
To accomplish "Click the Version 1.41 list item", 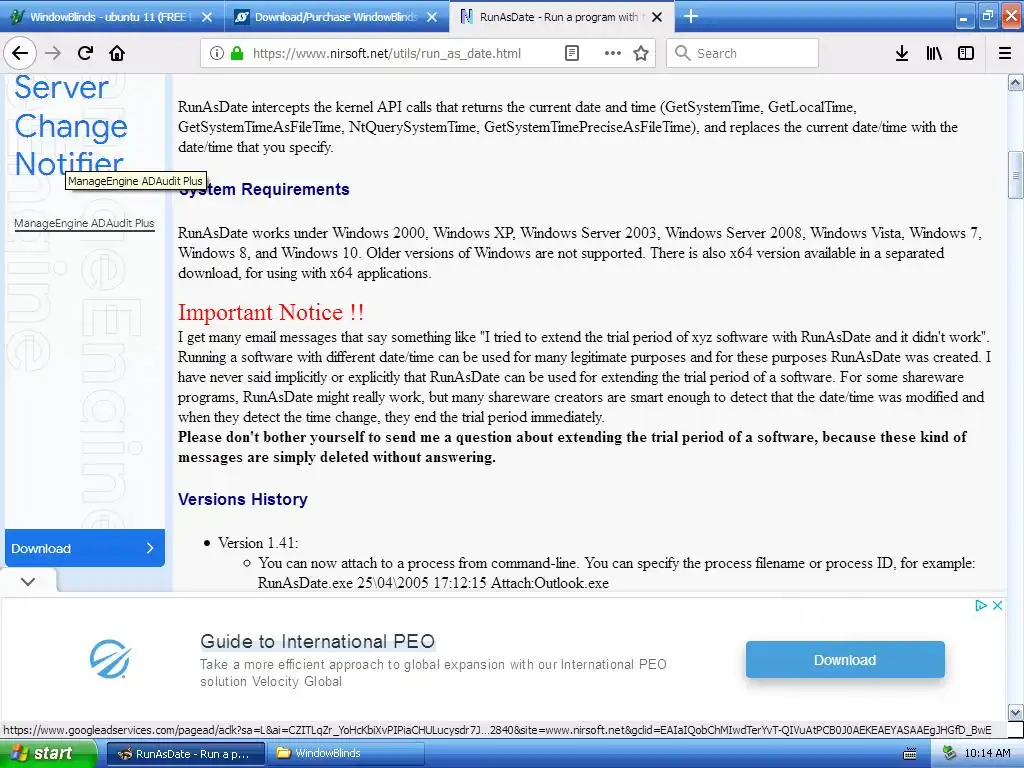I will pos(258,543).
